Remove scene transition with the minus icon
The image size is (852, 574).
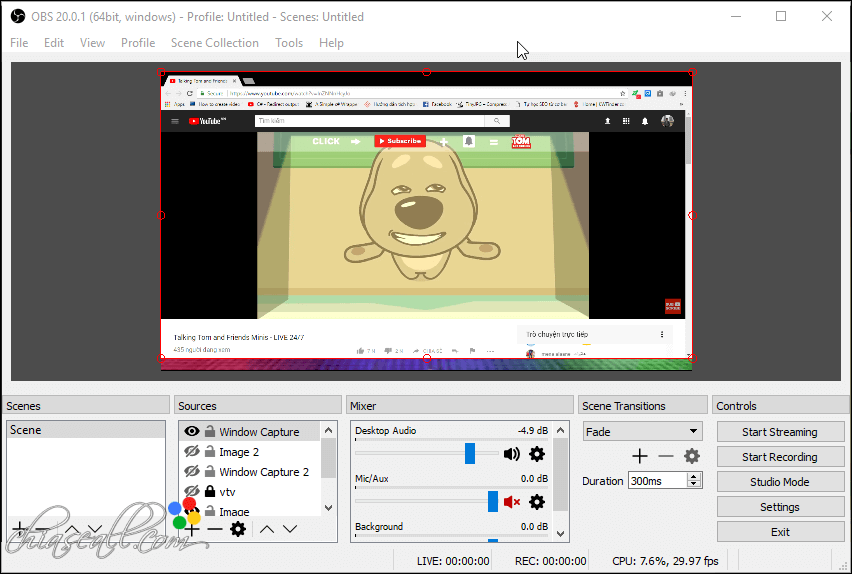click(666, 456)
